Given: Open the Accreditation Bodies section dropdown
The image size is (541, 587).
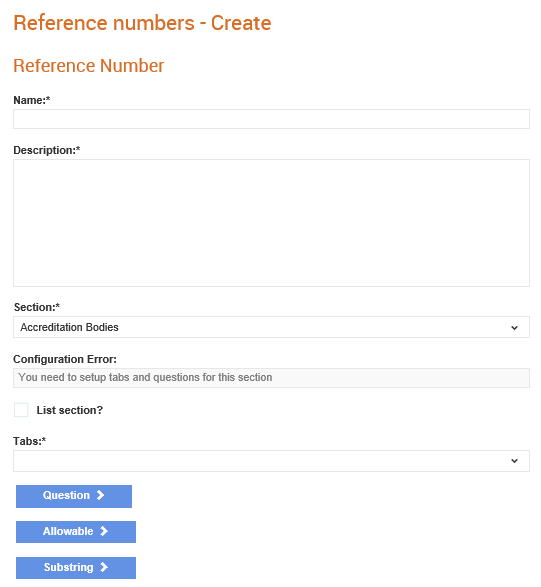Looking at the screenshot, I should (x=271, y=327).
